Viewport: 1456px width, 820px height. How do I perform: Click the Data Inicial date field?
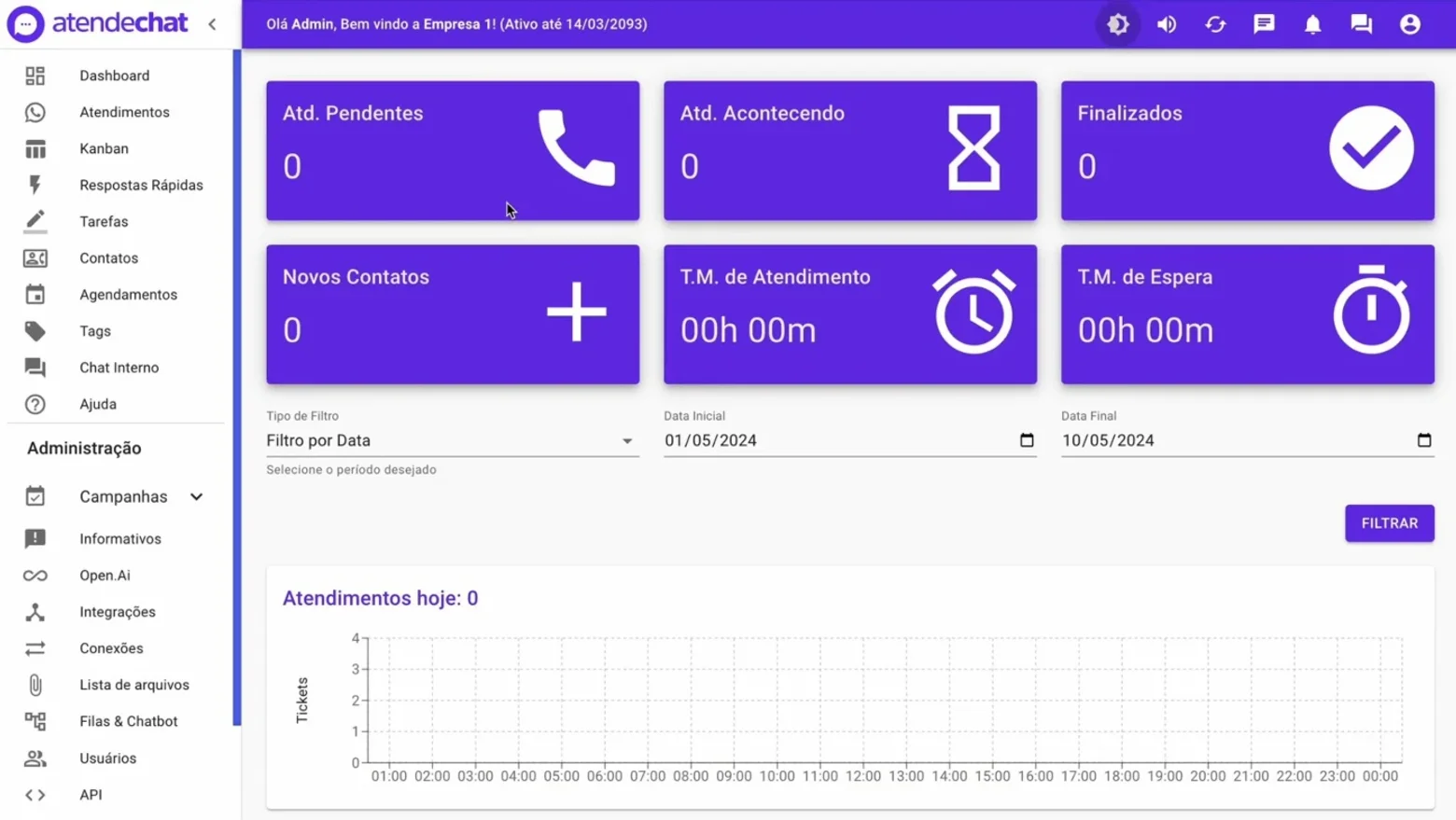tap(849, 440)
